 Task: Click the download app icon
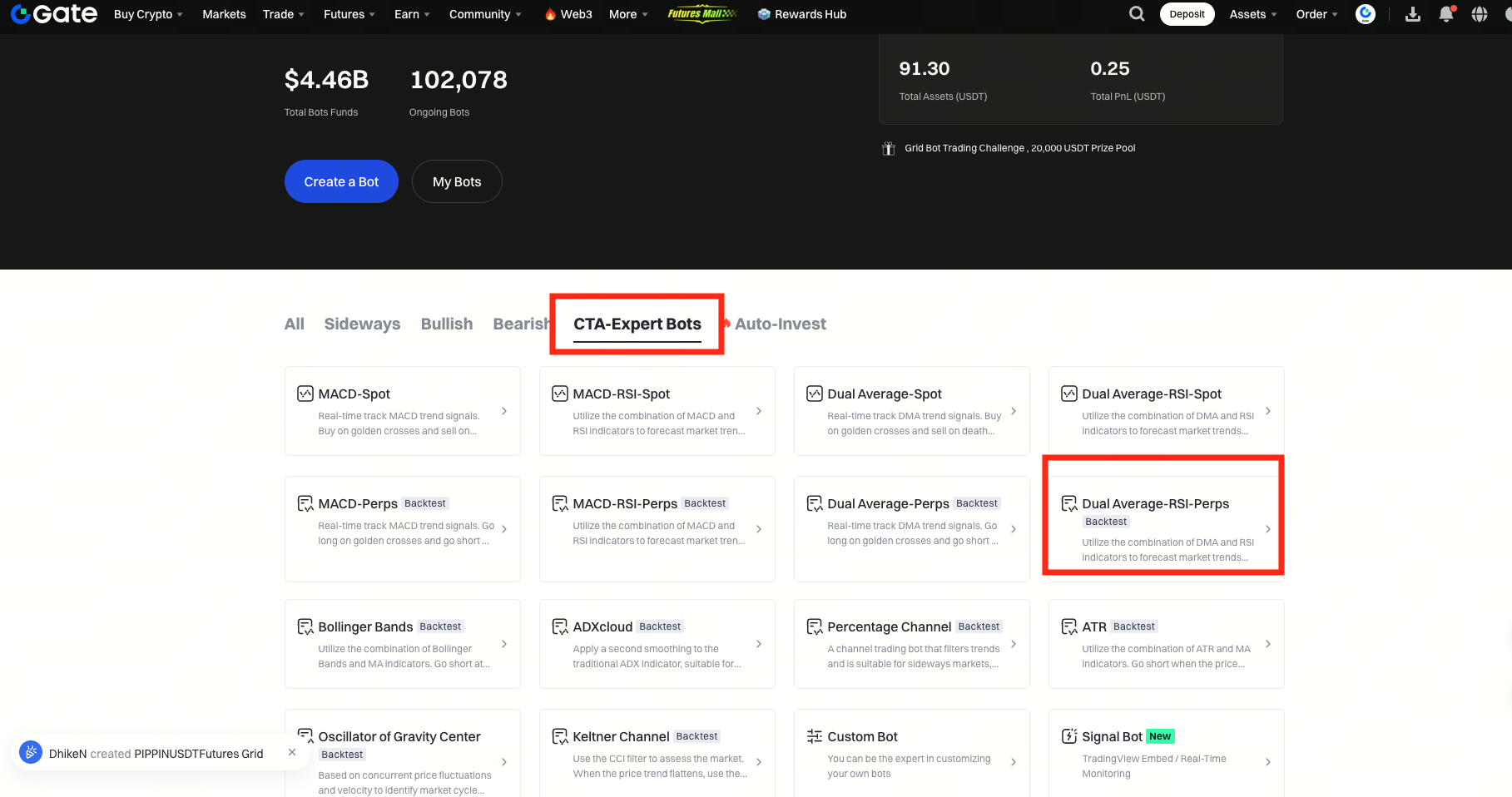click(1413, 14)
